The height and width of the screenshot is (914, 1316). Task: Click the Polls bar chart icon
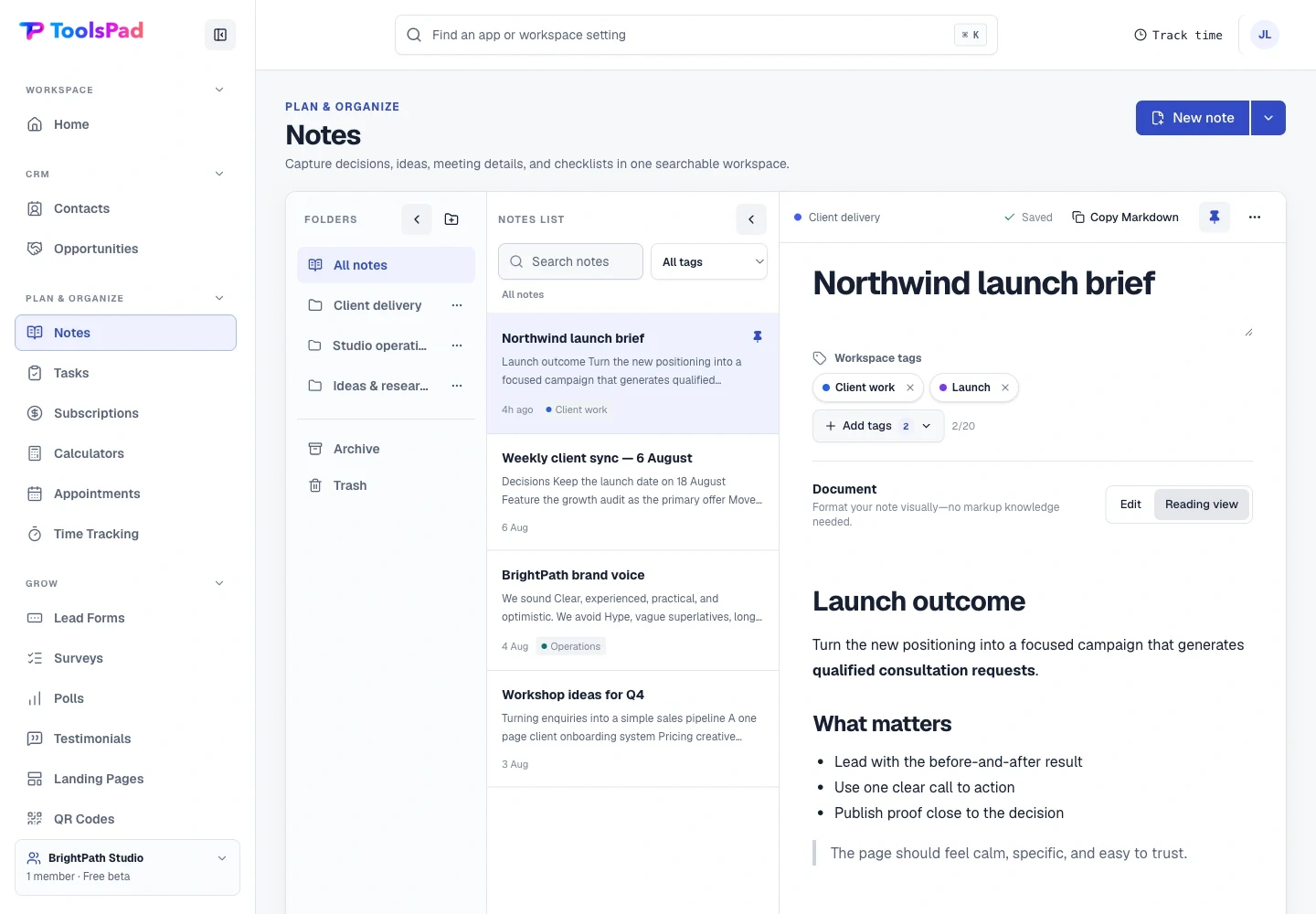coord(35,698)
